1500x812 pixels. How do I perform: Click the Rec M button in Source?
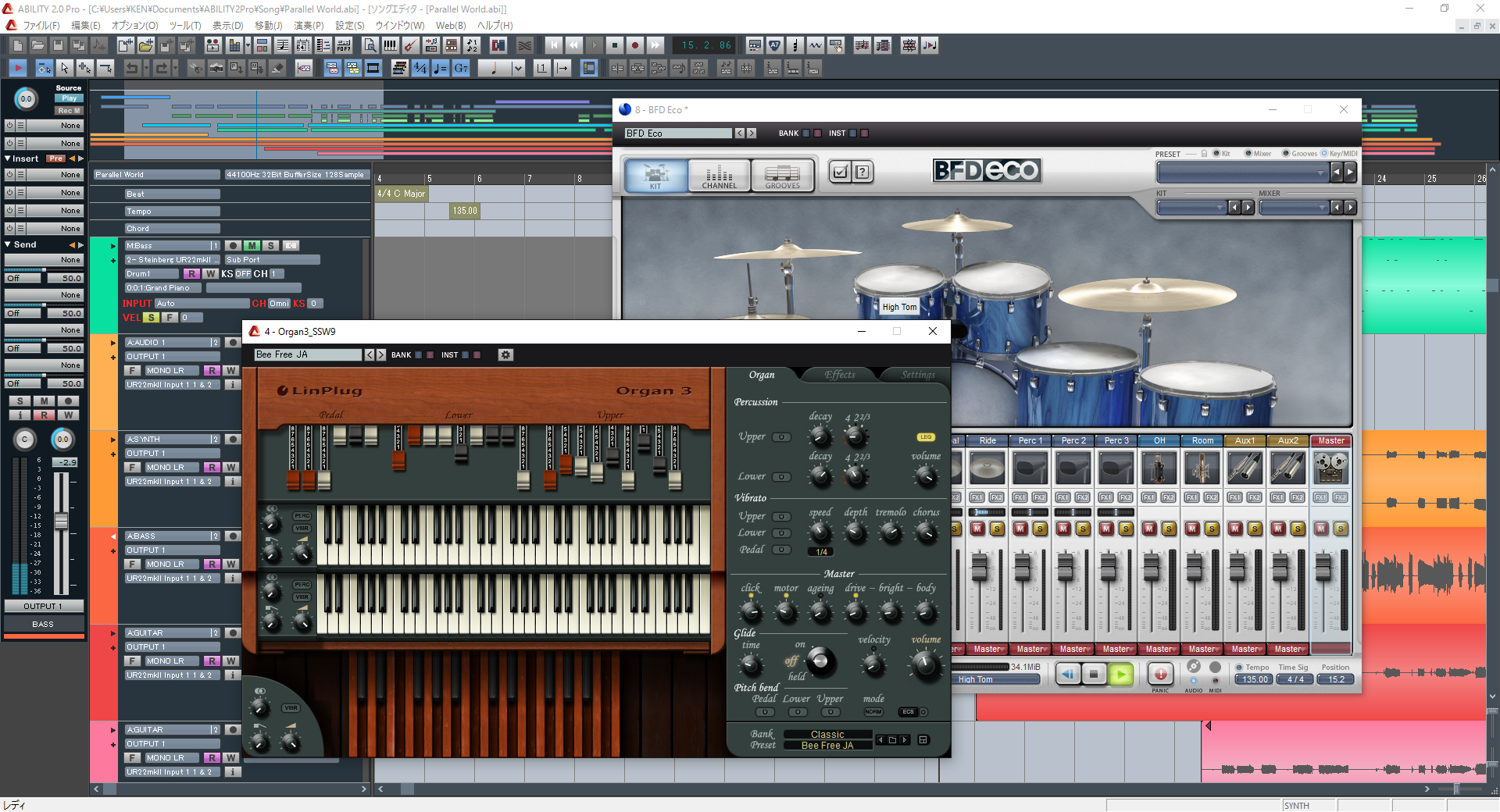point(69,111)
